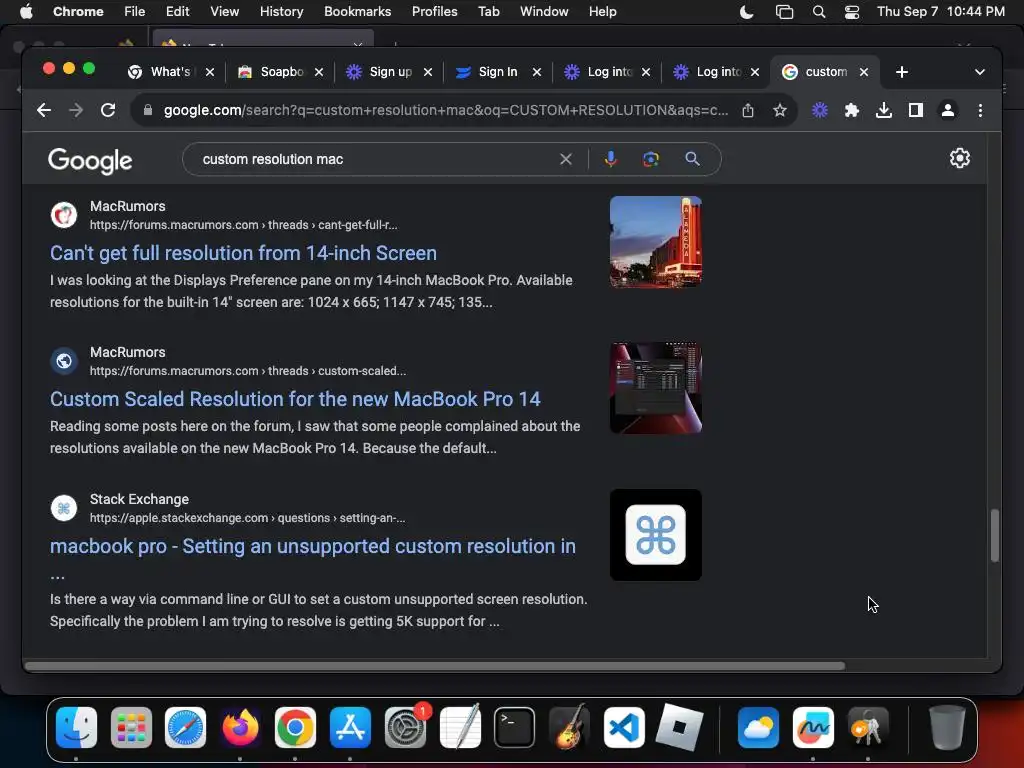Image resolution: width=1024 pixels, height=768 pixels.
Task: Open Google quick settings gear
Action: [959, 158]
